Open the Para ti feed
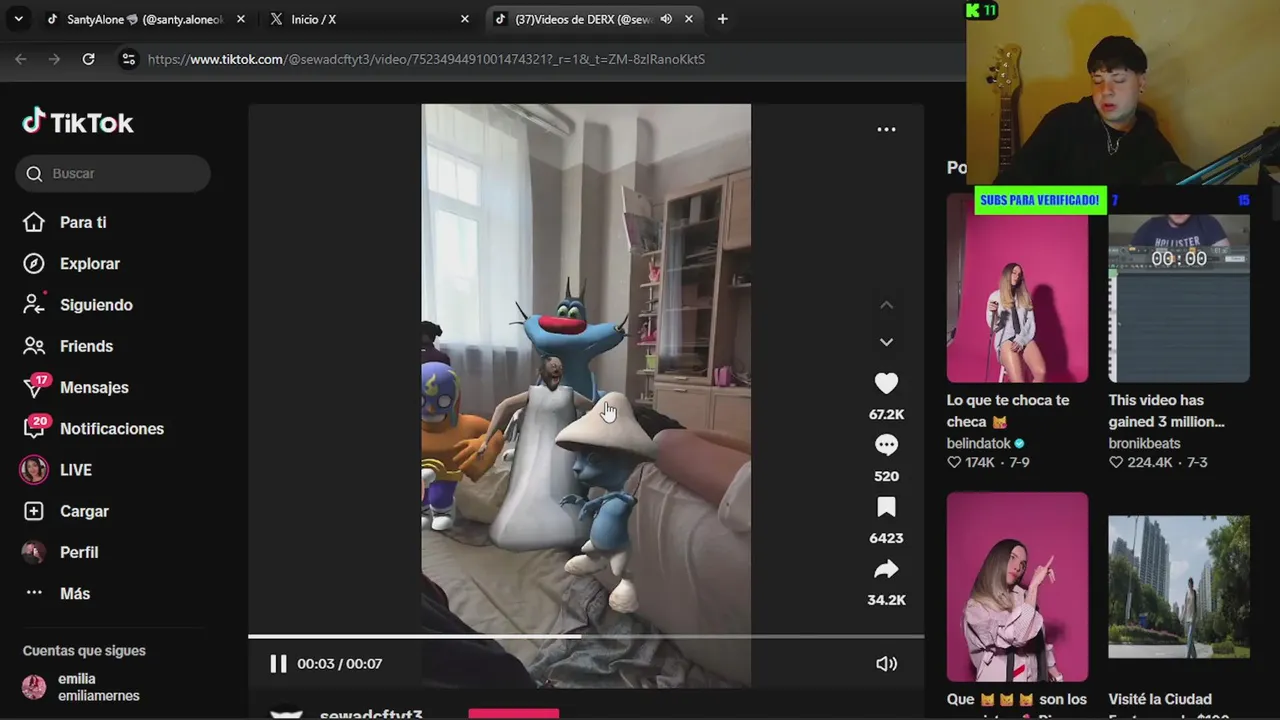Viewport: 1280px width, 720px height. click(83, 222)
